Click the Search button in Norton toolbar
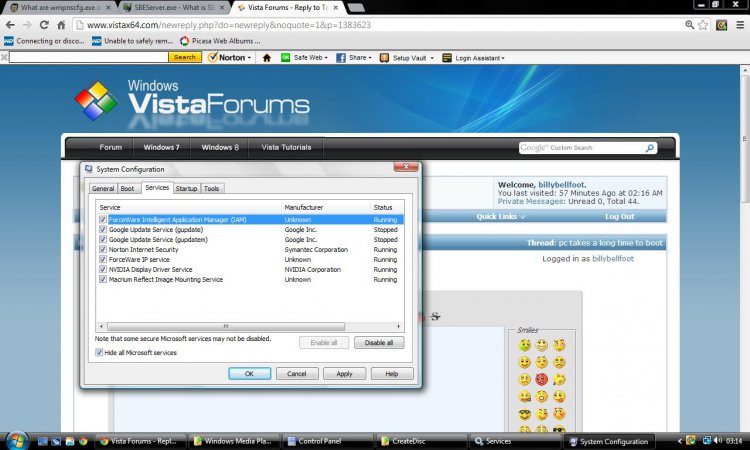The image size is (750, 450). coord(185,57)
